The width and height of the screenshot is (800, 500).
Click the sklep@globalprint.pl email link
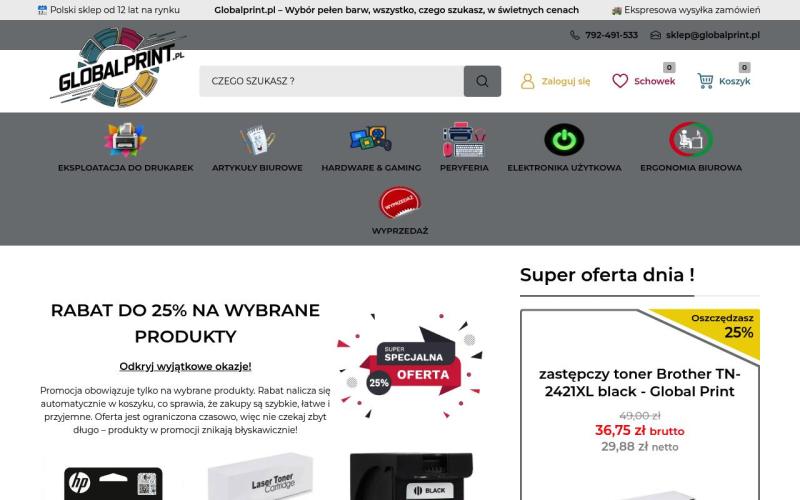pyautogui.click(x=712, y=35)
